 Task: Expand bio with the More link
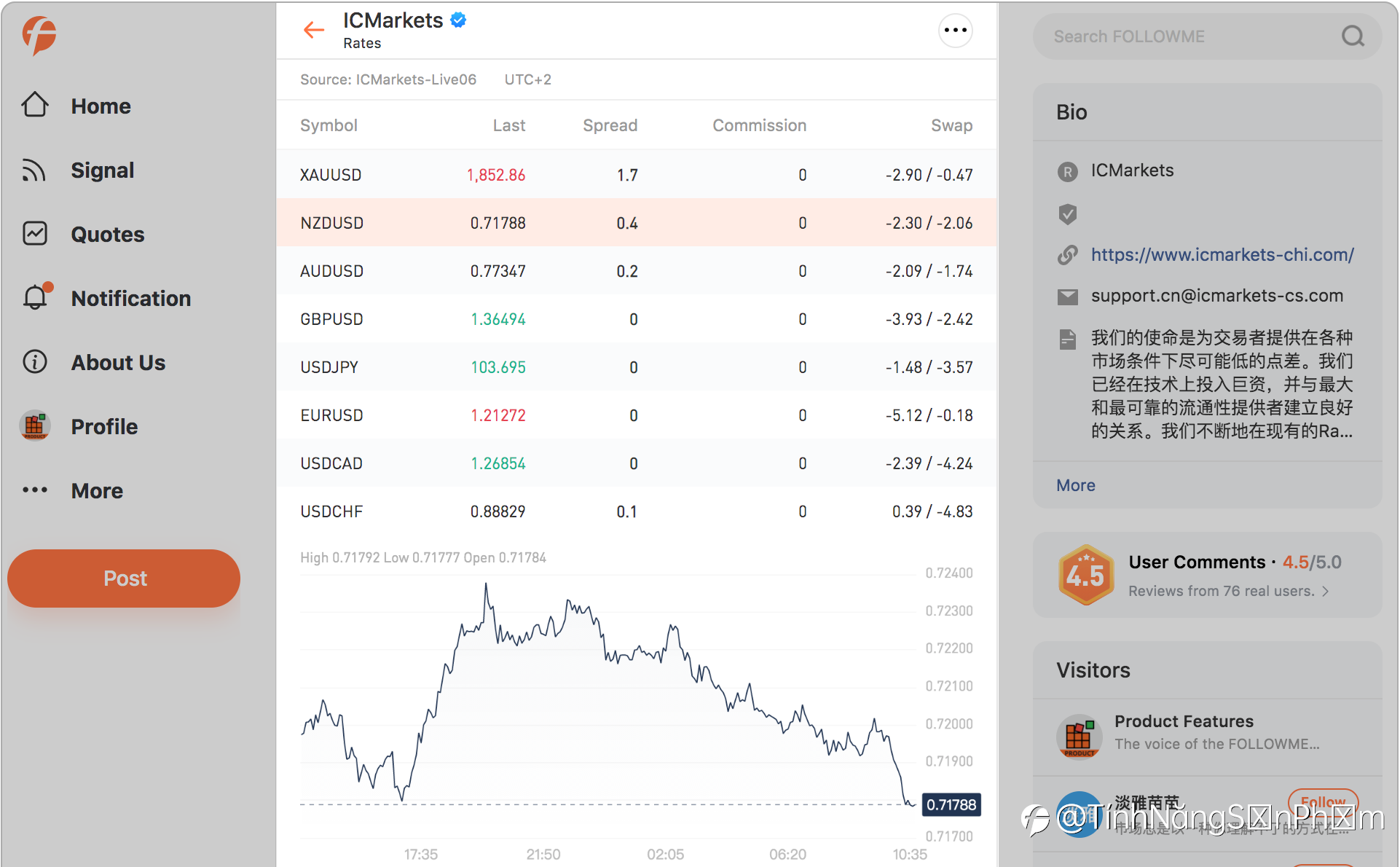[x=1075, y=485]
